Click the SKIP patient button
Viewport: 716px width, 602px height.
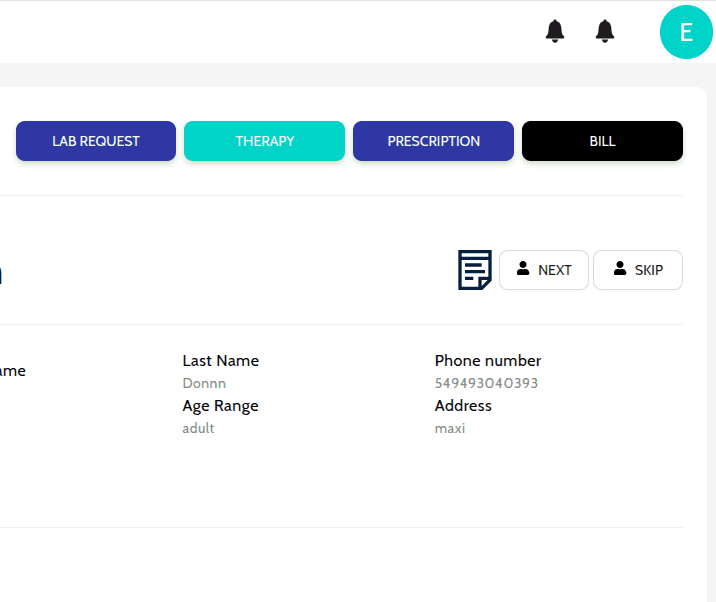coord(638,270)
